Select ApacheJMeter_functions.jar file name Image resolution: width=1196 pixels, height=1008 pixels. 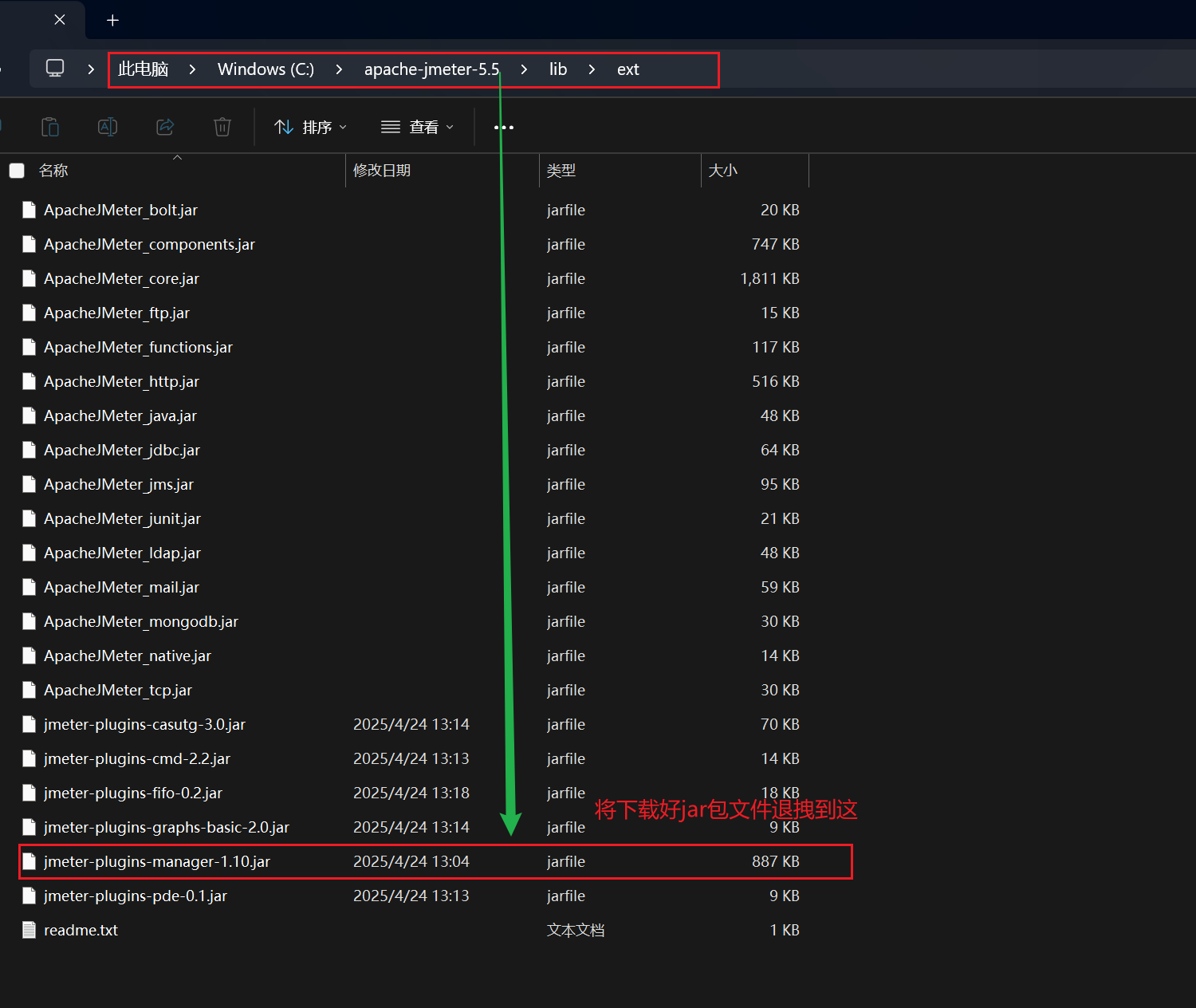[138, 347]
